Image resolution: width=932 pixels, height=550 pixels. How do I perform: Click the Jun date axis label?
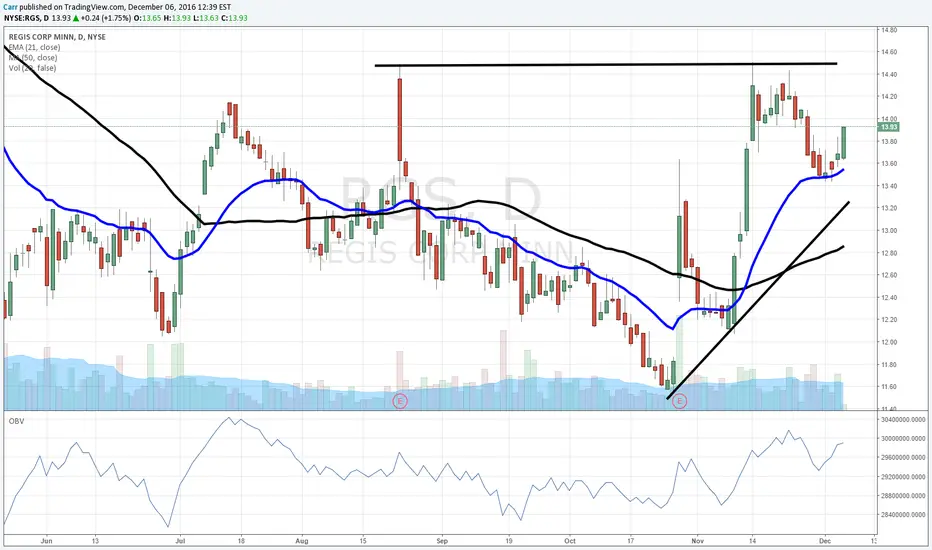pyautogui.click(x=46, y=541)
